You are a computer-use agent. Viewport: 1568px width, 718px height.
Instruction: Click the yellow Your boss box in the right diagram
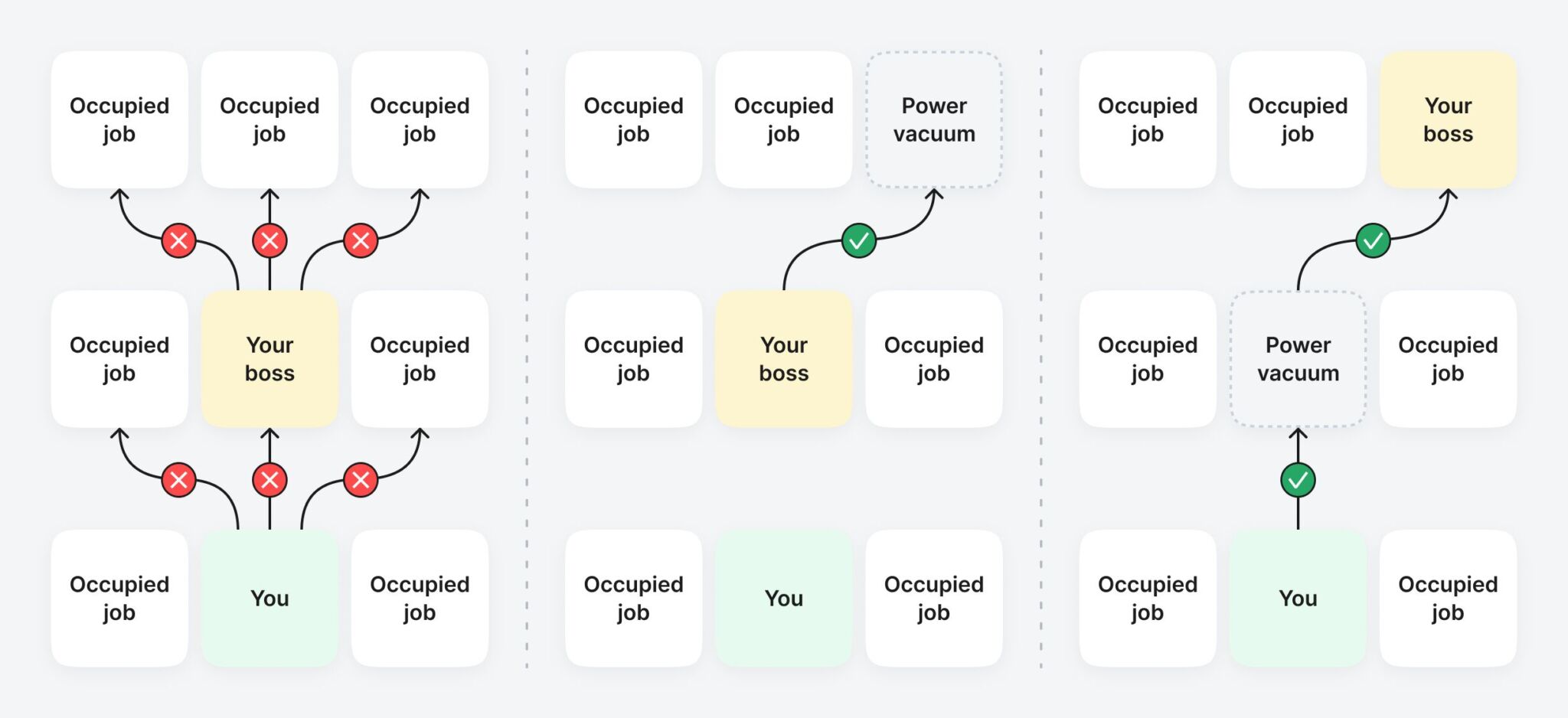(1448, 119)
